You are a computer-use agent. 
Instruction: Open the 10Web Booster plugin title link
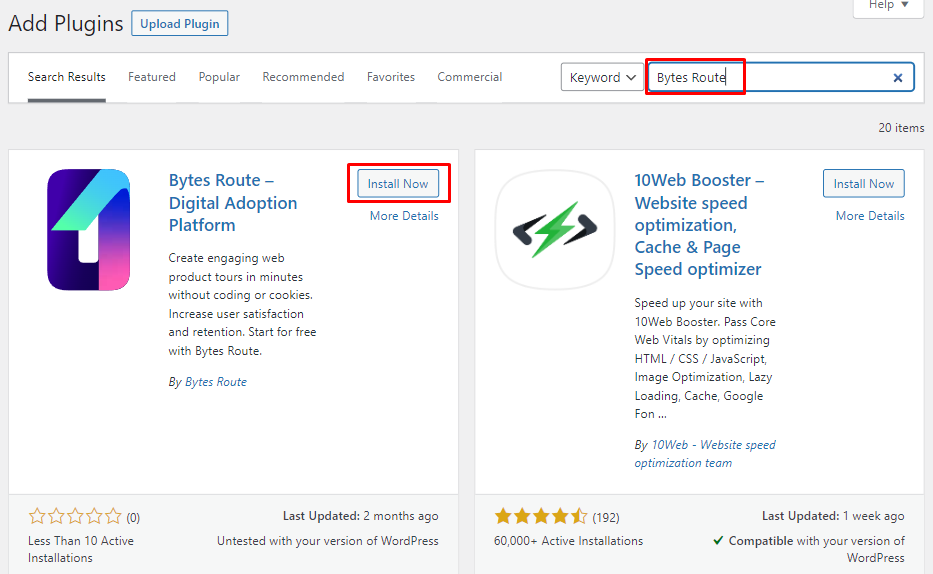699,225
